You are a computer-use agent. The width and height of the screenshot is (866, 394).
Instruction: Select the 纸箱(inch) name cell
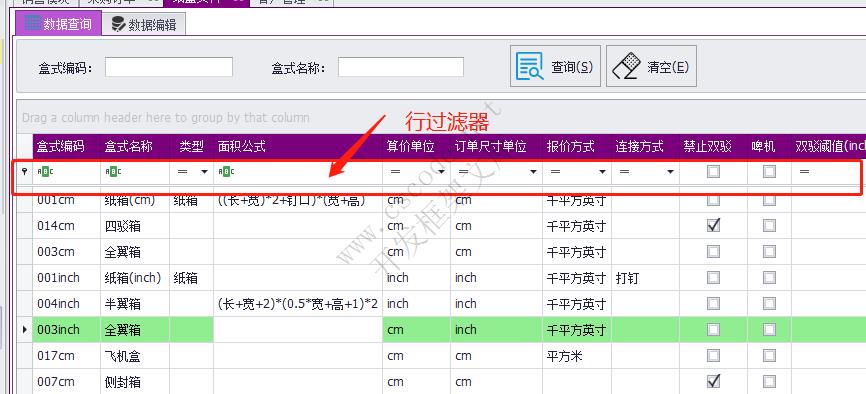point(135,277)
